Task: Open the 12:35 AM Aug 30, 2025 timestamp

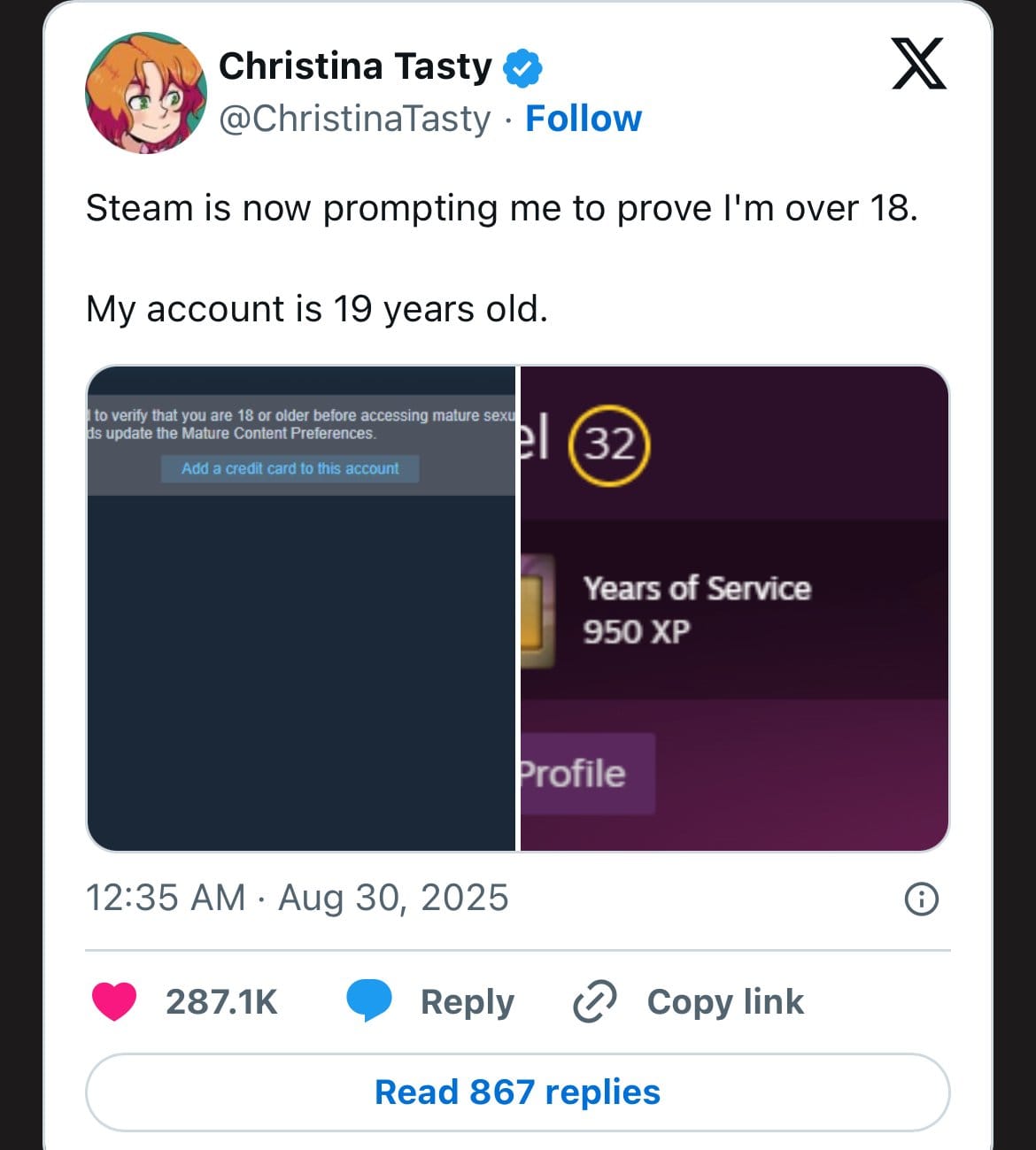Action: 297,898
